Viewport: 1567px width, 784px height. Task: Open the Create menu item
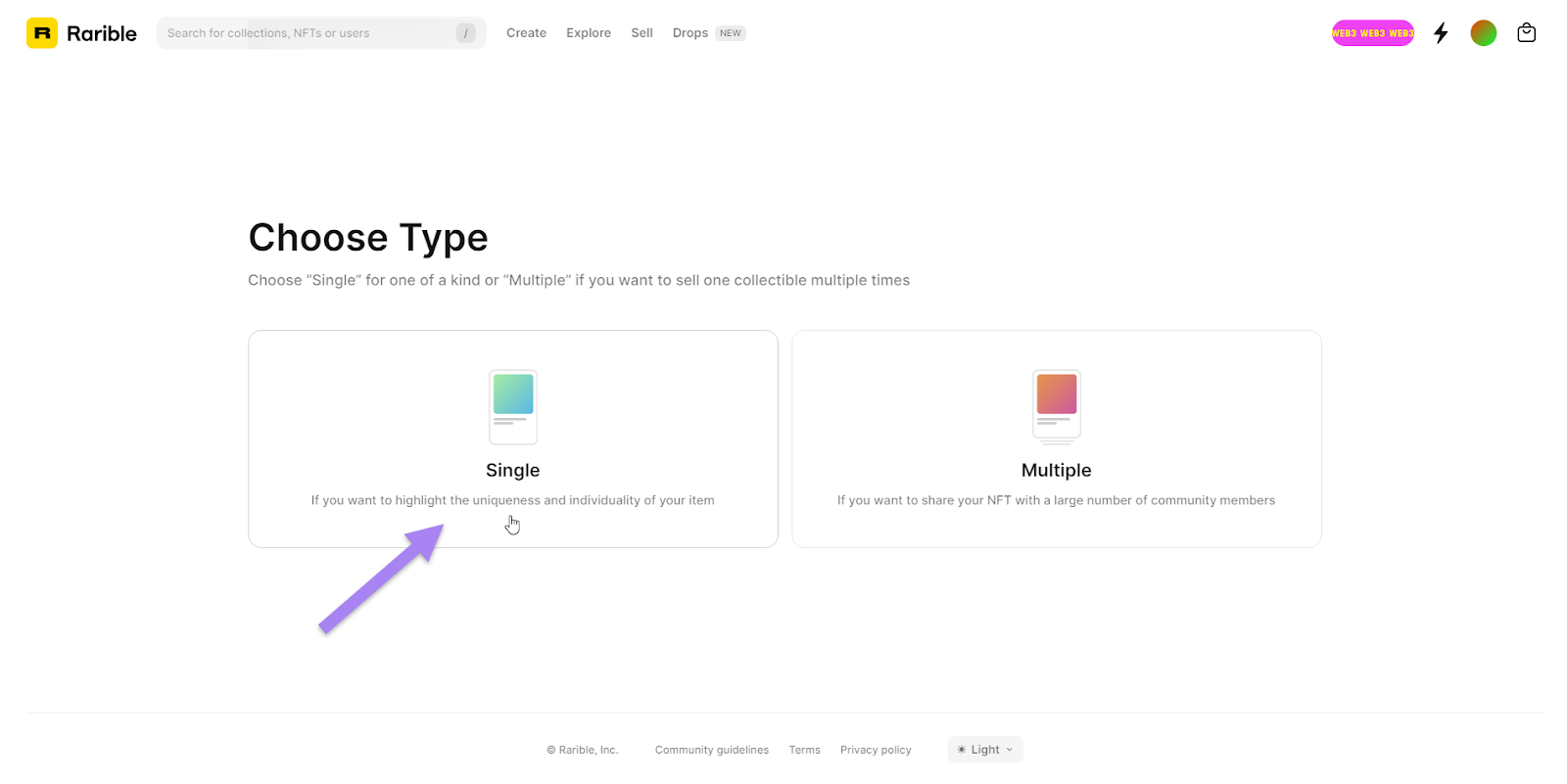click(526, 33)
